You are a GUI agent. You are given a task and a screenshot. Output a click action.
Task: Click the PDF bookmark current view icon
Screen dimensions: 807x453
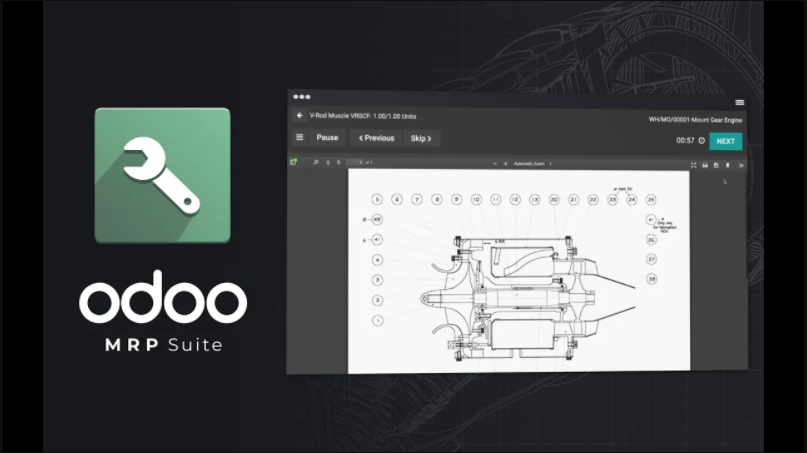click(727, 165)
